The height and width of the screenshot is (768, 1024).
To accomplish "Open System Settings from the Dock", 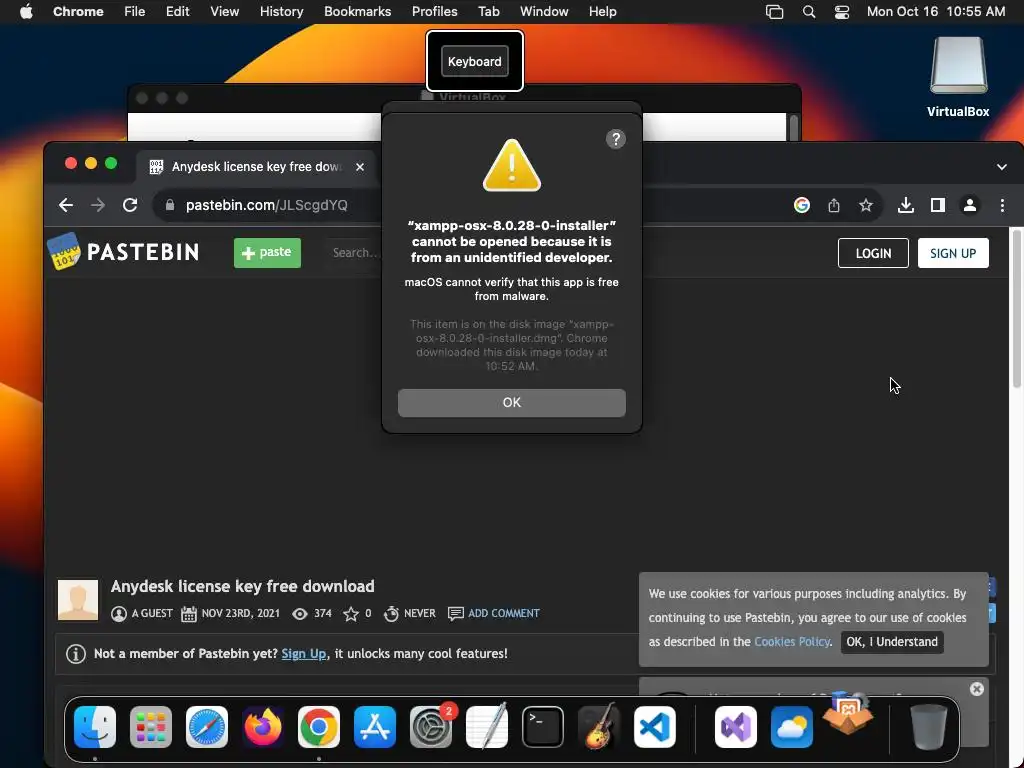I will pyautogui.click(x=431, y=727).
